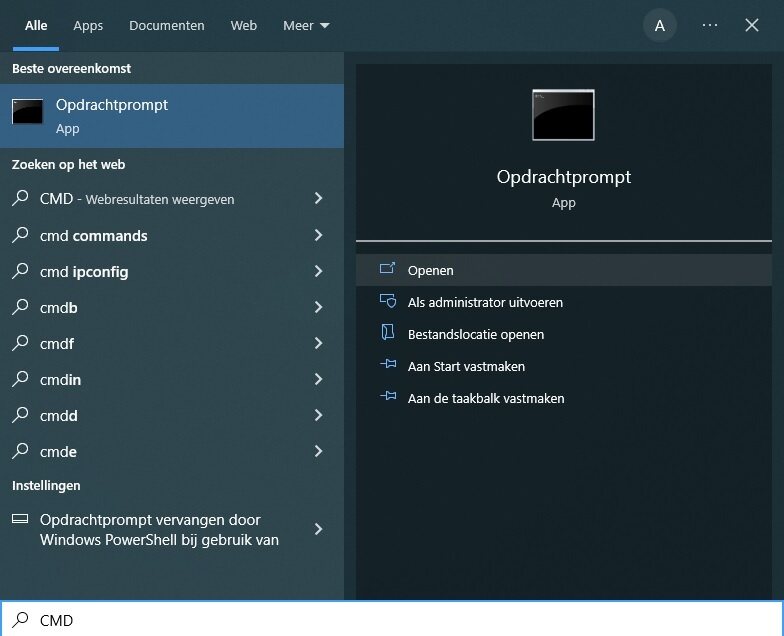Select the 'cmd ipconfig' web suggestion text
Image resolution: width=784 pixels, height=636 pixels.
(84, 272)
